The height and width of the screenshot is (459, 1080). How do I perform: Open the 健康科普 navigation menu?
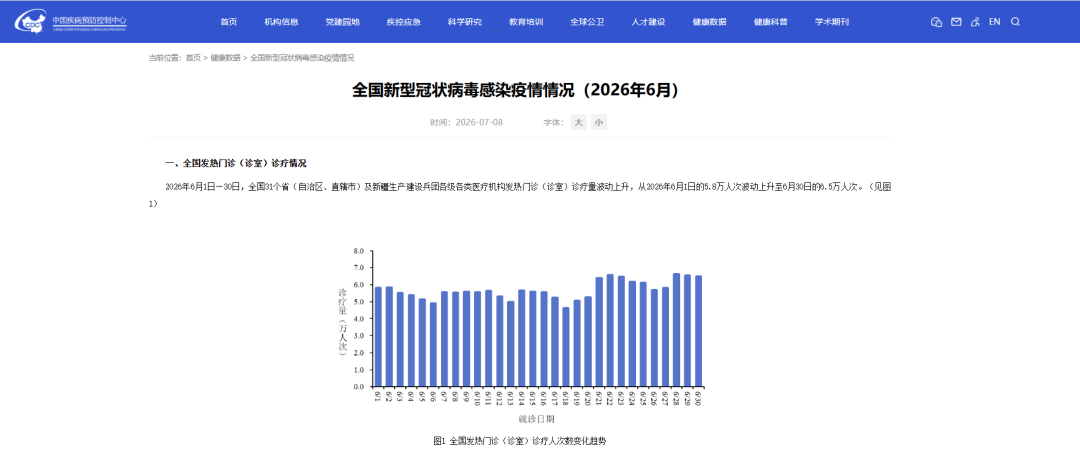coord(771,22)
